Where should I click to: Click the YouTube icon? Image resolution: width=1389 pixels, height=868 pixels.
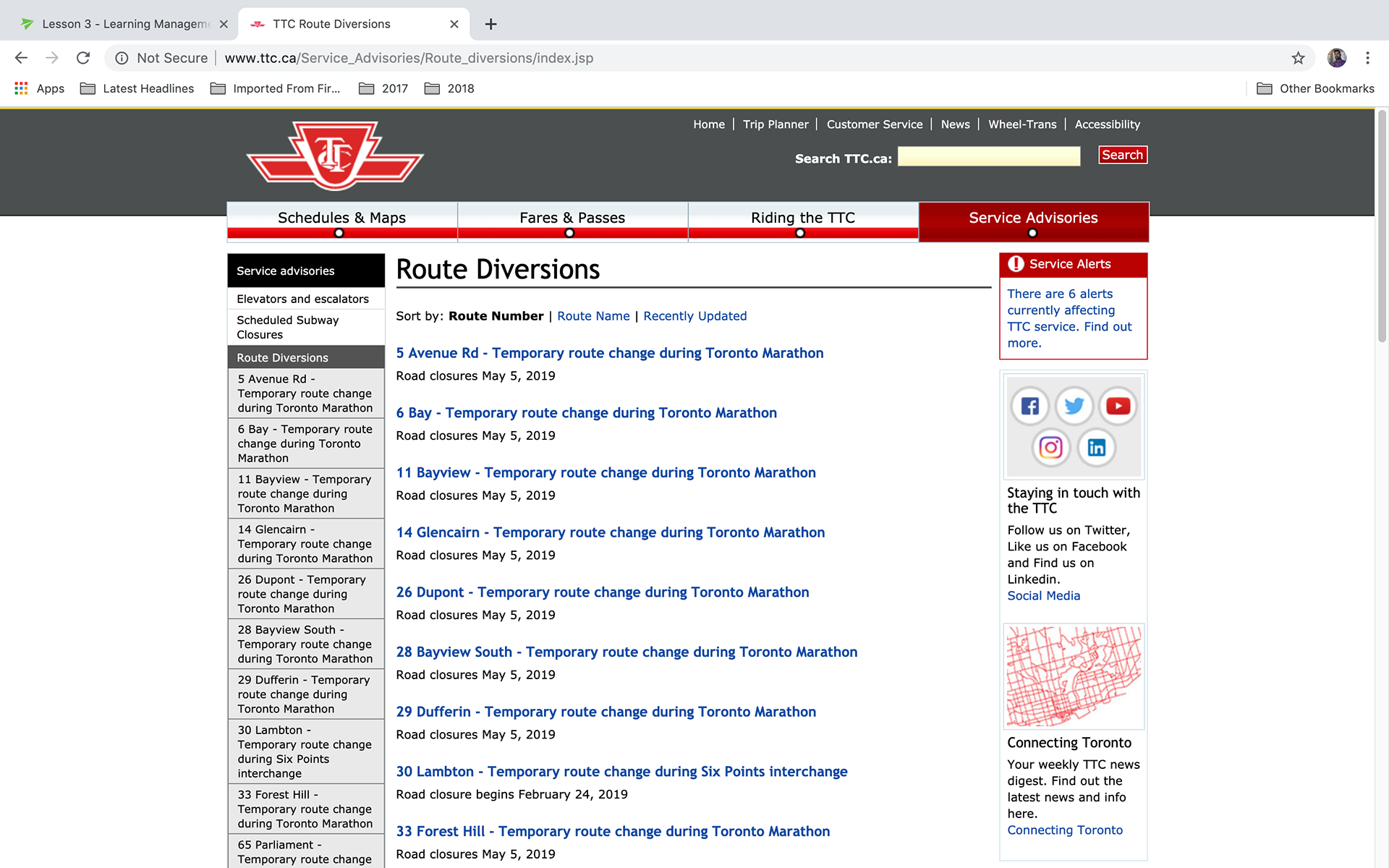(x=1118, y=406)
